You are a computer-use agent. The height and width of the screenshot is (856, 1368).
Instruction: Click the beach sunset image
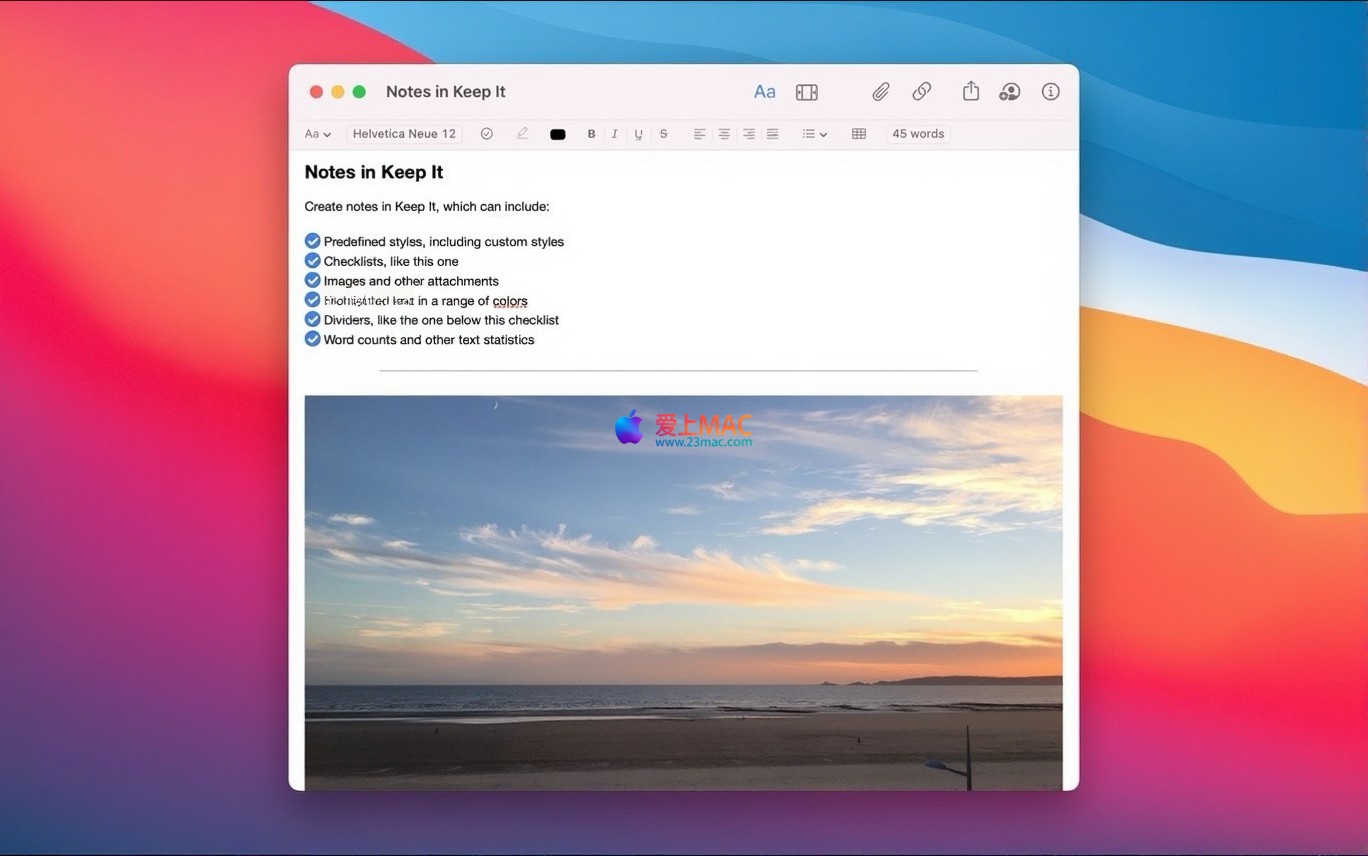pos(683,592)
